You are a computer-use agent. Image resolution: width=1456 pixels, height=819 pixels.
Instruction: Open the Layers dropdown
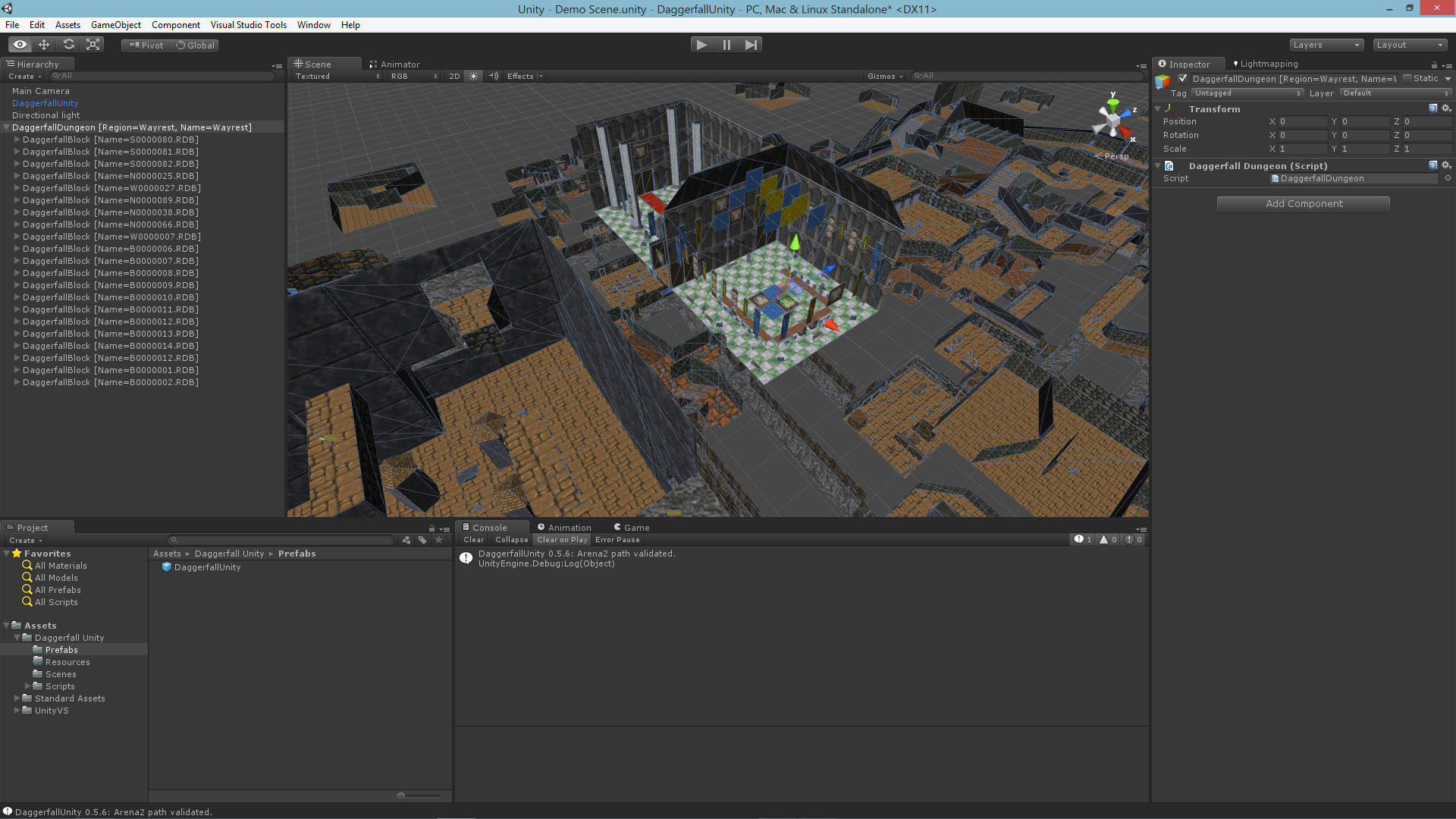[1326, 45]
